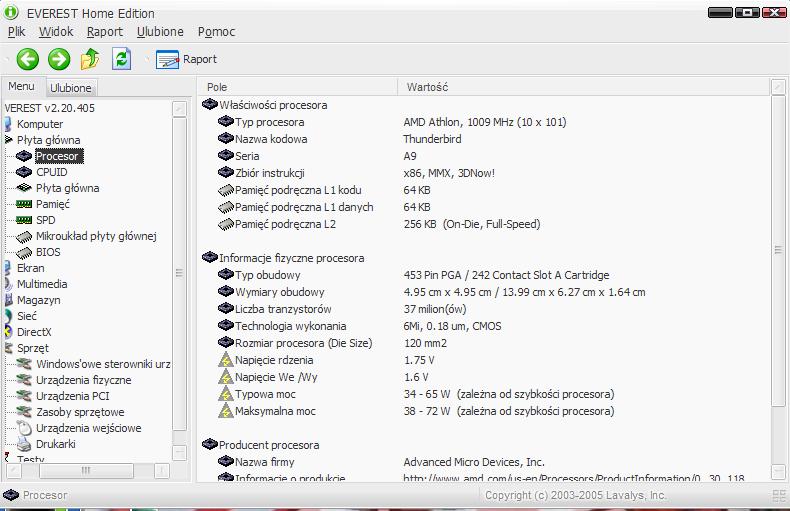Click the Mikroukład płyty głównej chip icon
This screenshot has height=511, width=790.
[x=24, y=236]
